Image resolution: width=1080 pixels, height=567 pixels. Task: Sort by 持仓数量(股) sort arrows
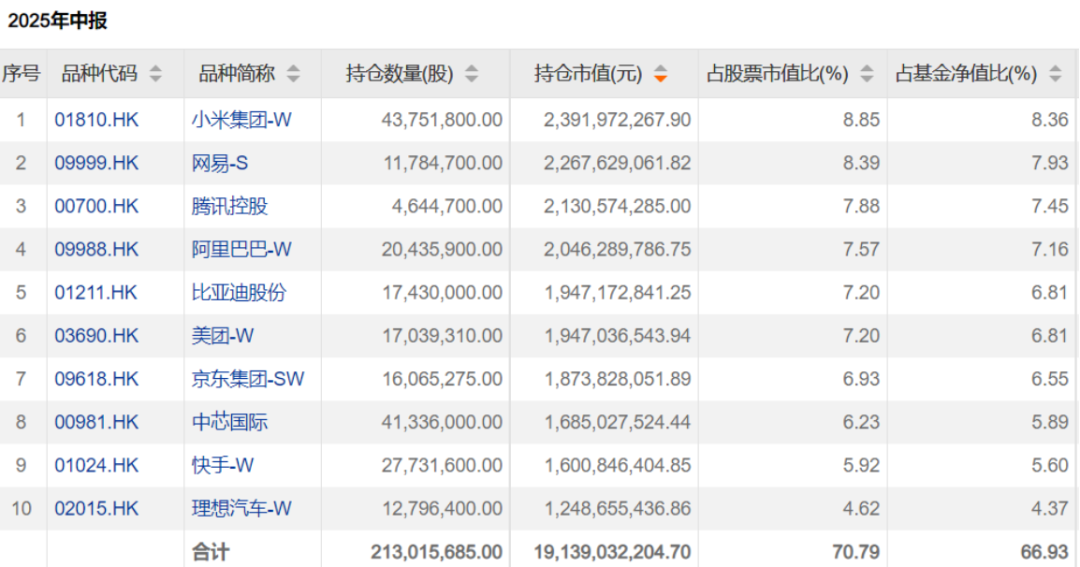coord(472,74)
